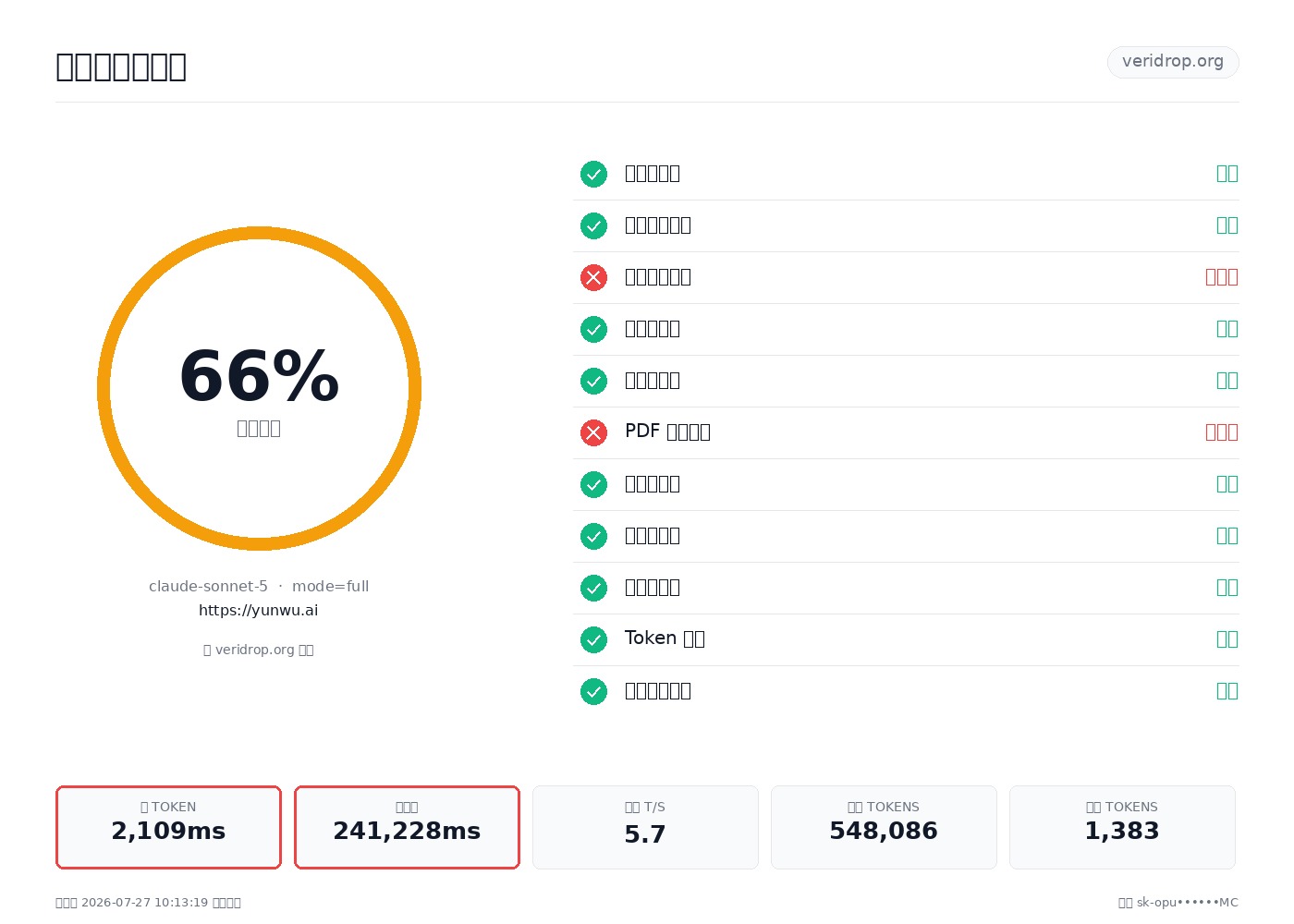Select the 241,228ms stat card
1294x924 pixels.
[407, 827]
